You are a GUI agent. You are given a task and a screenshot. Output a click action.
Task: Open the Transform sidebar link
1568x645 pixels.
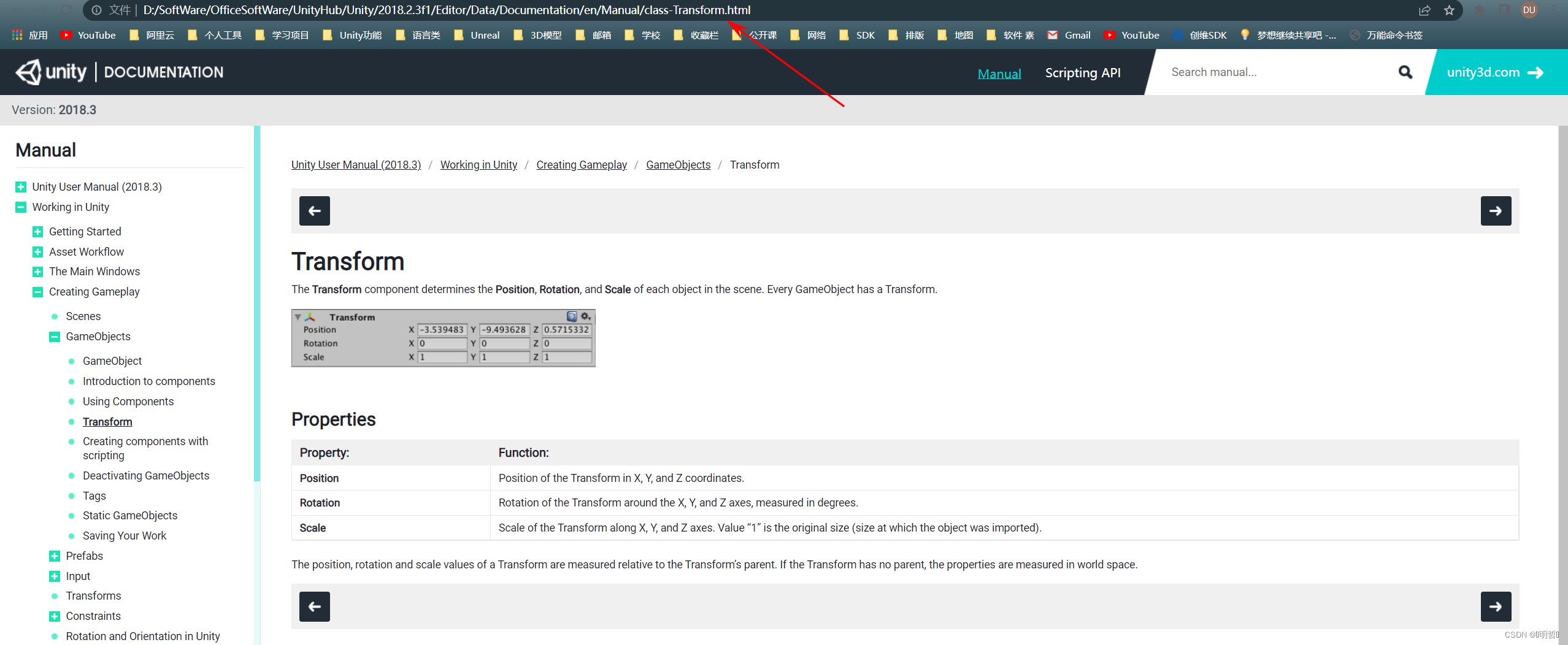pos(107,422)
